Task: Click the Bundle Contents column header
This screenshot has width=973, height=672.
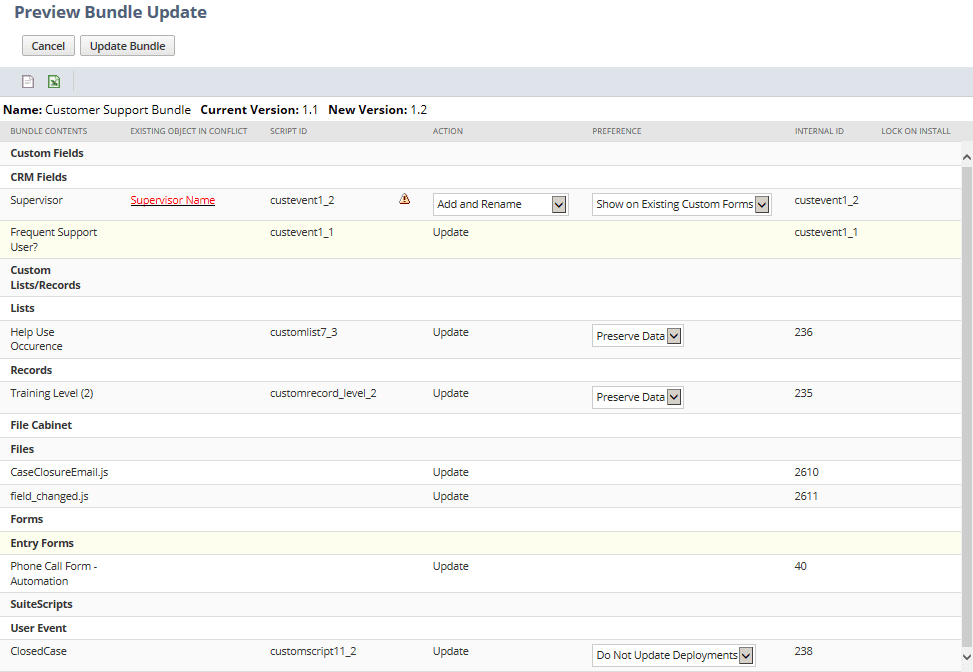Action: pyautogui.click(x=48, y=131)
